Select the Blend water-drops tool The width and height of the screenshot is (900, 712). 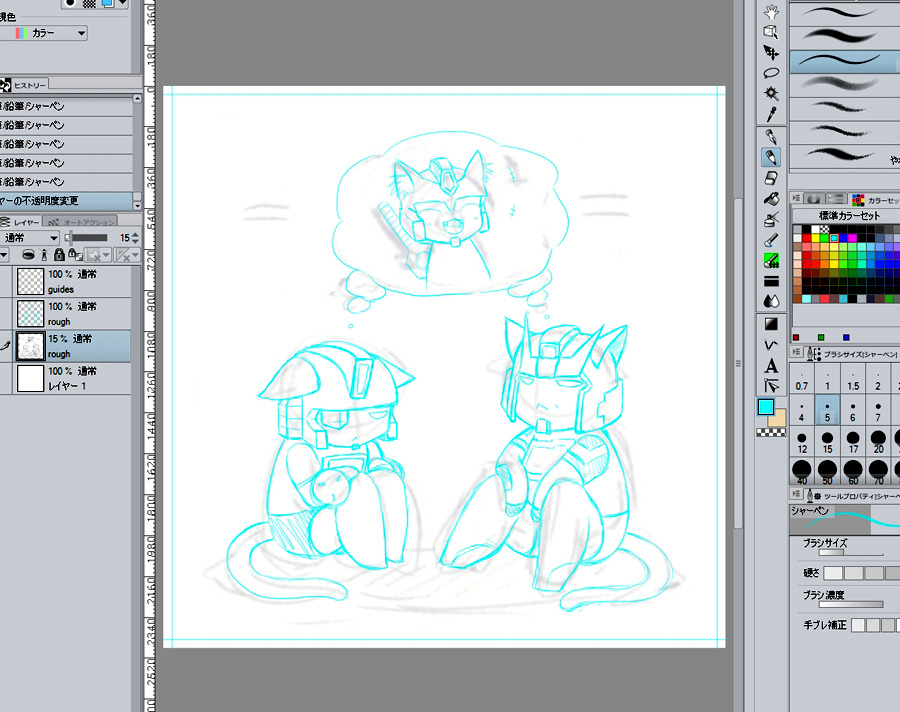[771, 301]
